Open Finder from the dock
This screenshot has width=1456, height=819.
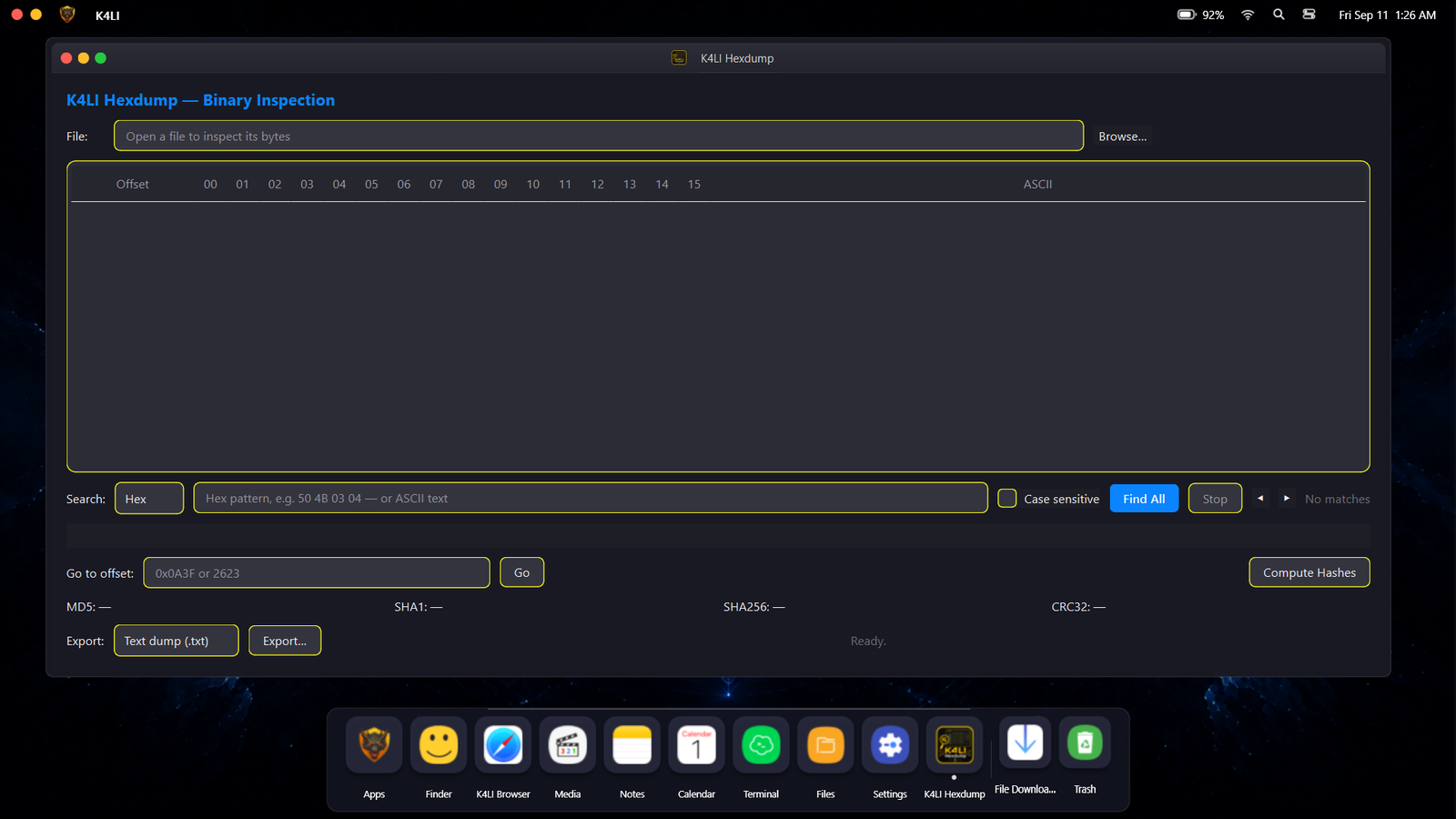[439, 745]
